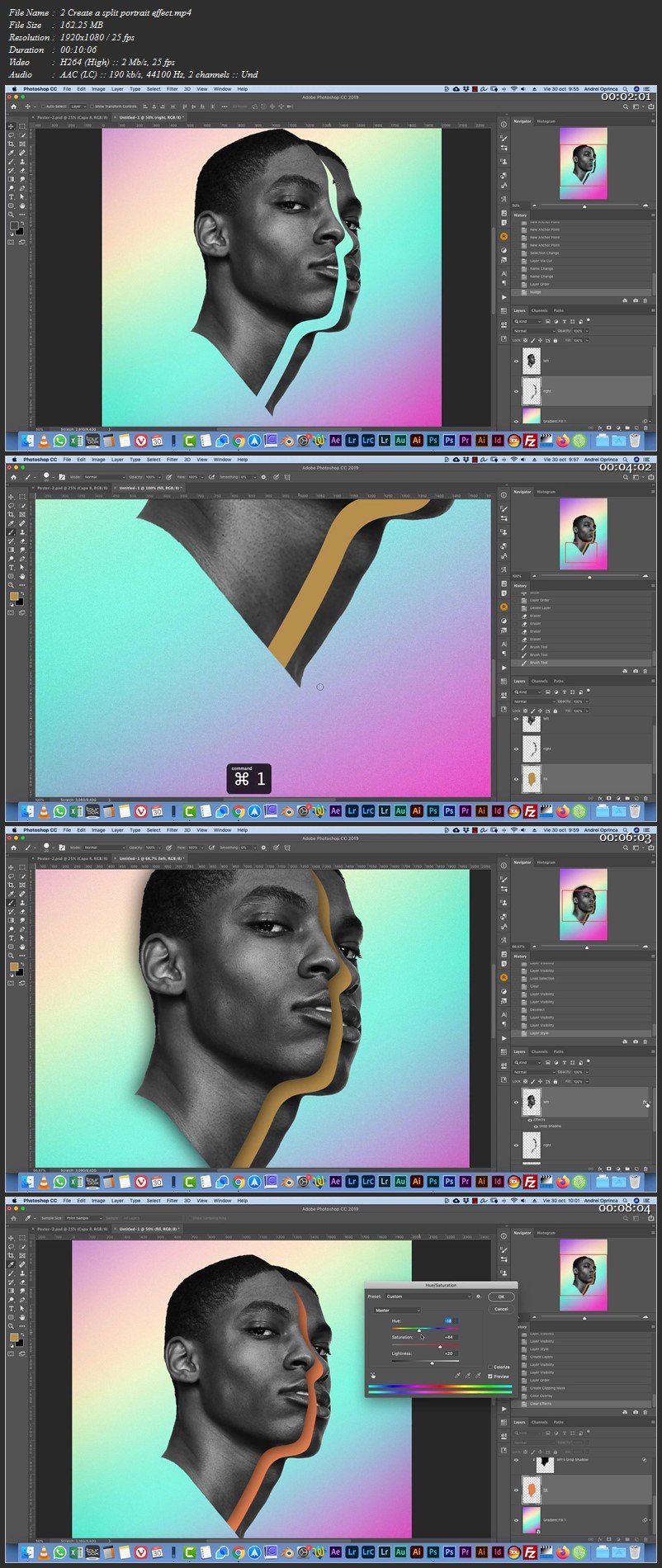Viewport: 662px width, 1568px height.
Task: Select Type tool in the 00:08:04 frame
Action: point(11,1309)
